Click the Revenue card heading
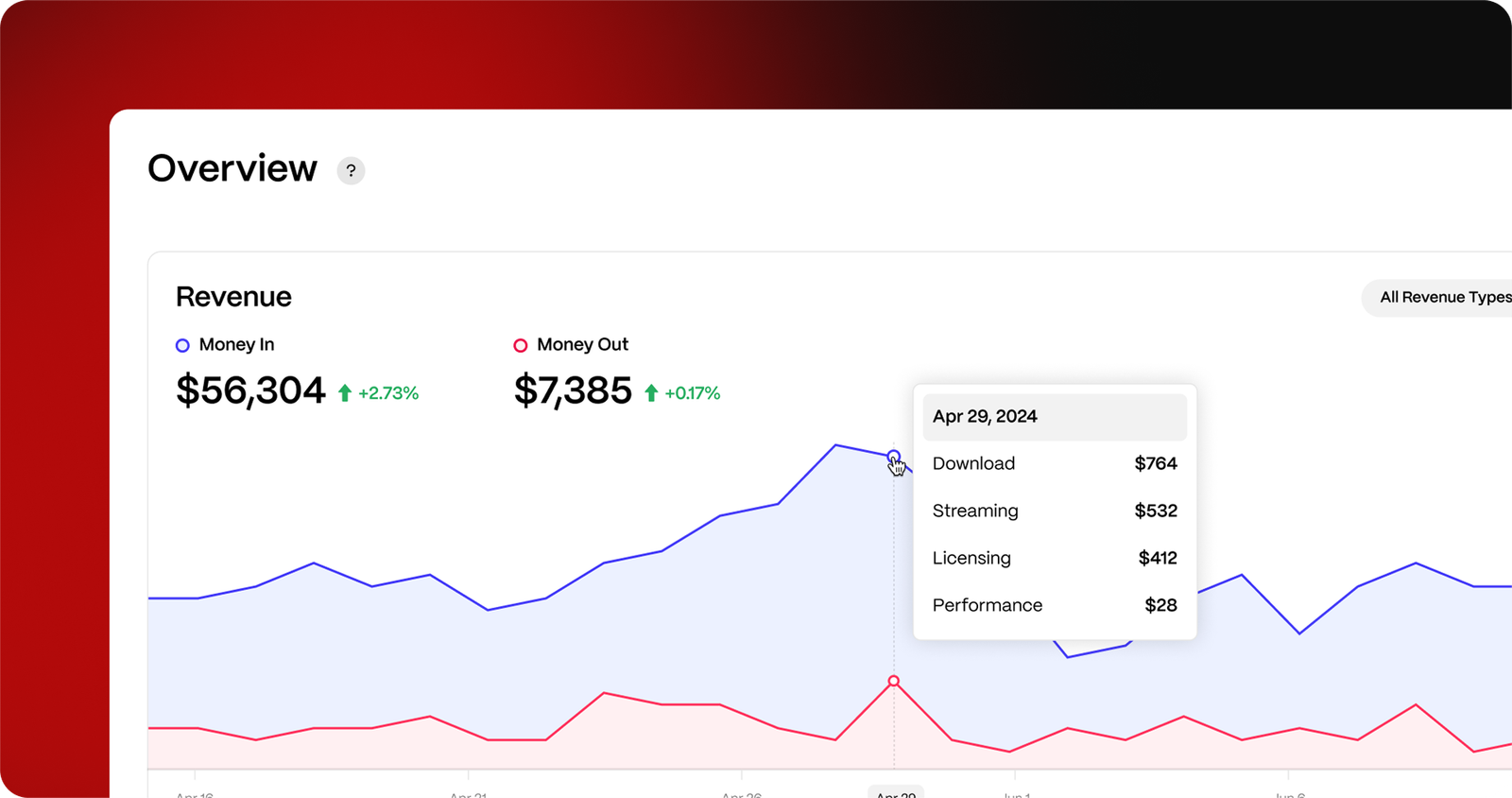 233,297
